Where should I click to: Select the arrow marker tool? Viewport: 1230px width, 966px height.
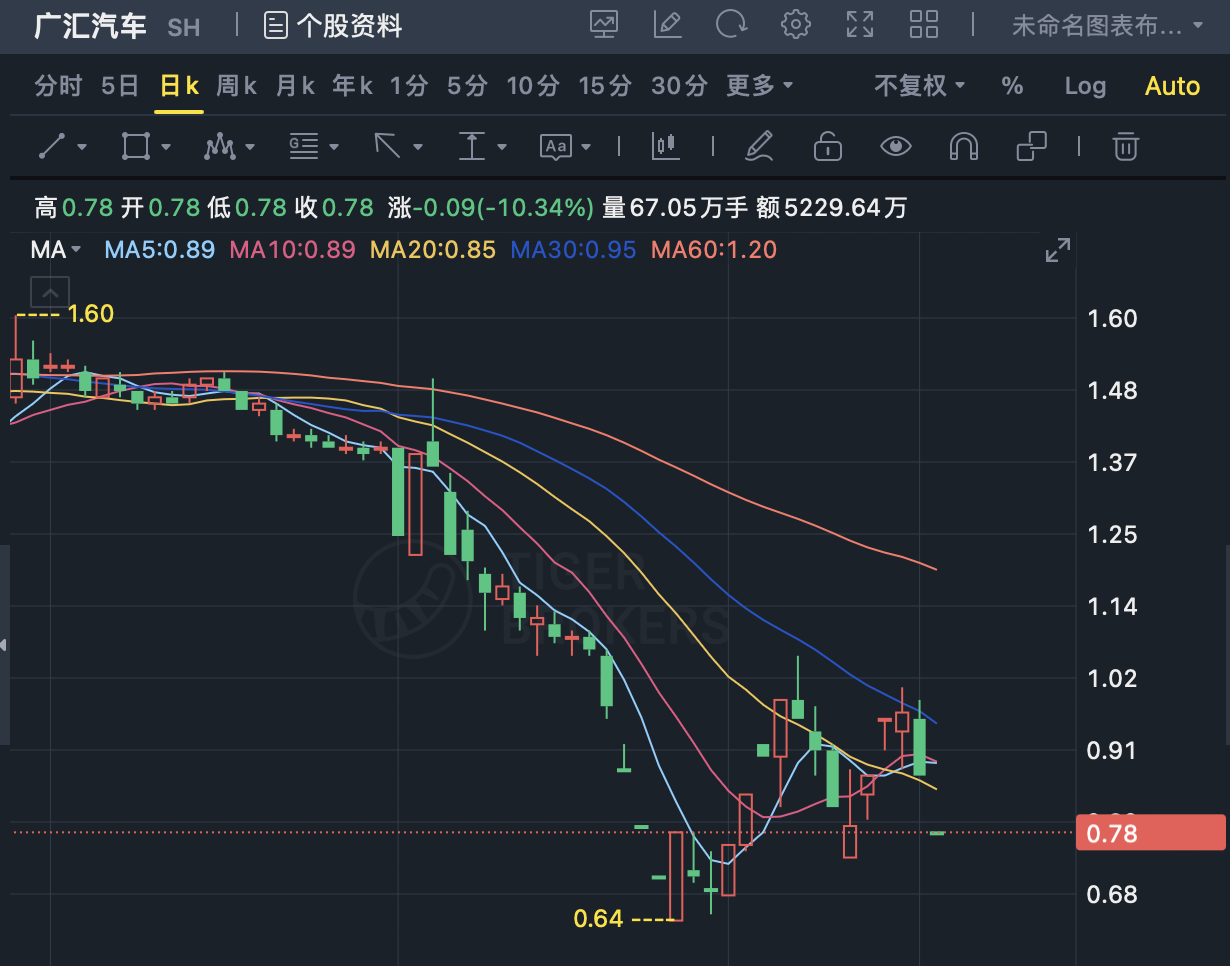(x=387, y=147)
